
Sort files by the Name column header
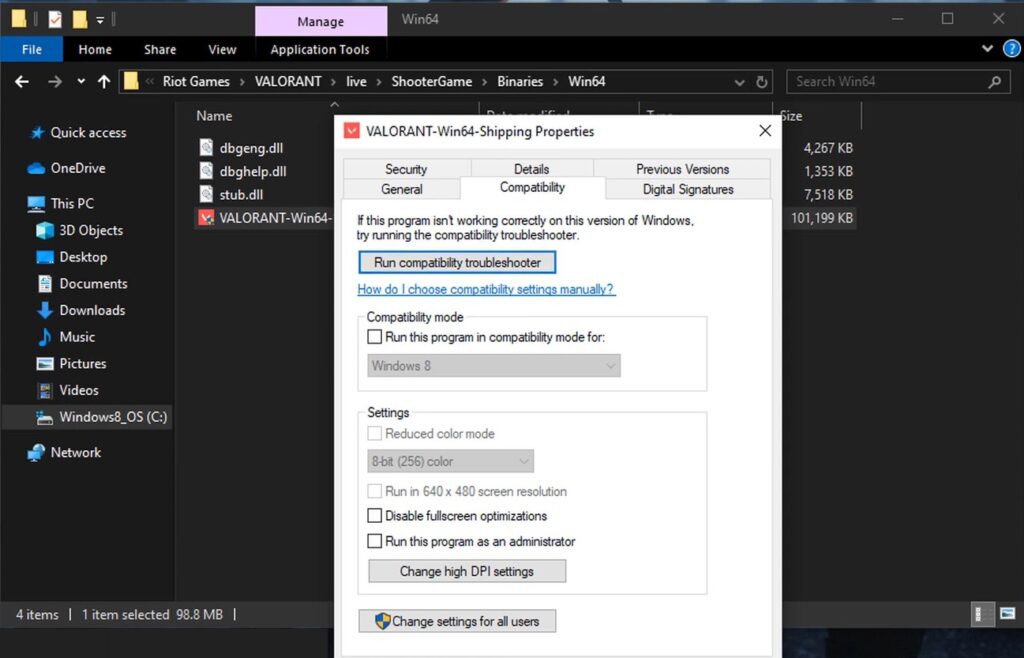point(214,116)
